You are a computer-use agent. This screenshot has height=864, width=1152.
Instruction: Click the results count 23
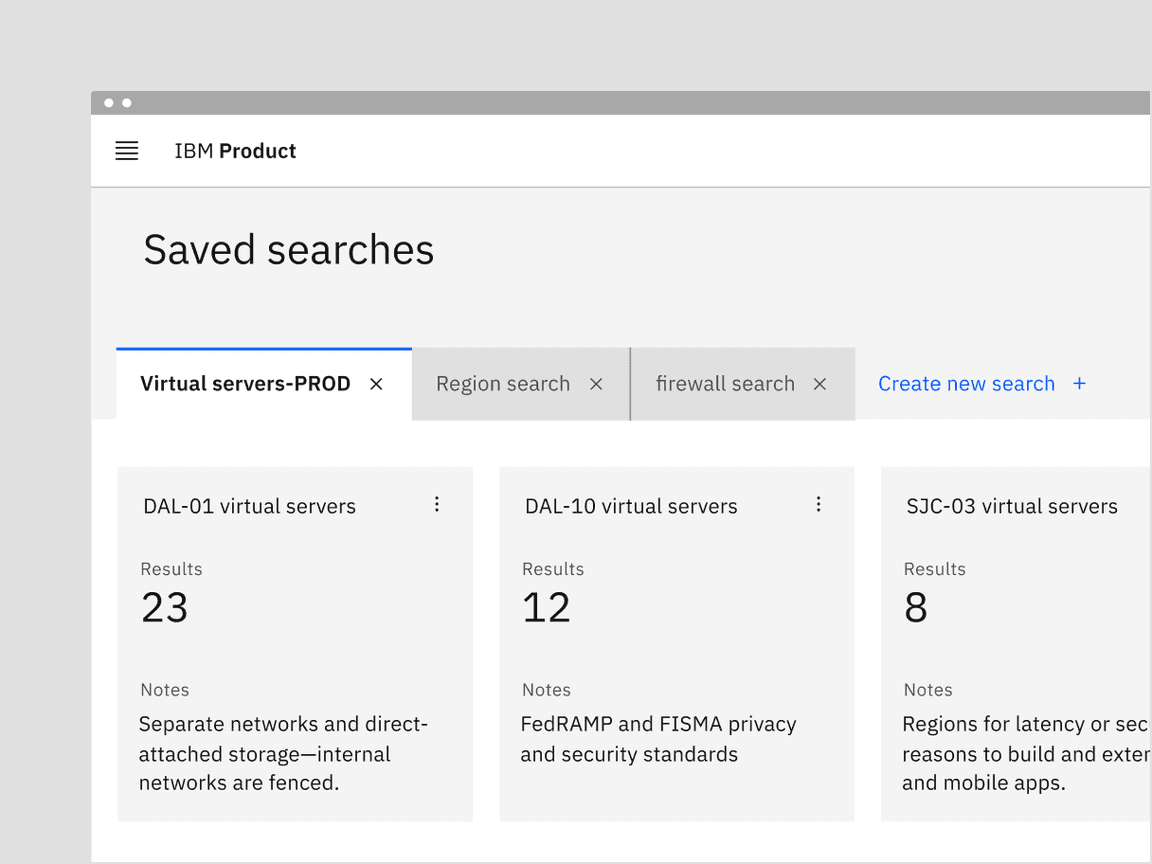(x=165, y=608)
